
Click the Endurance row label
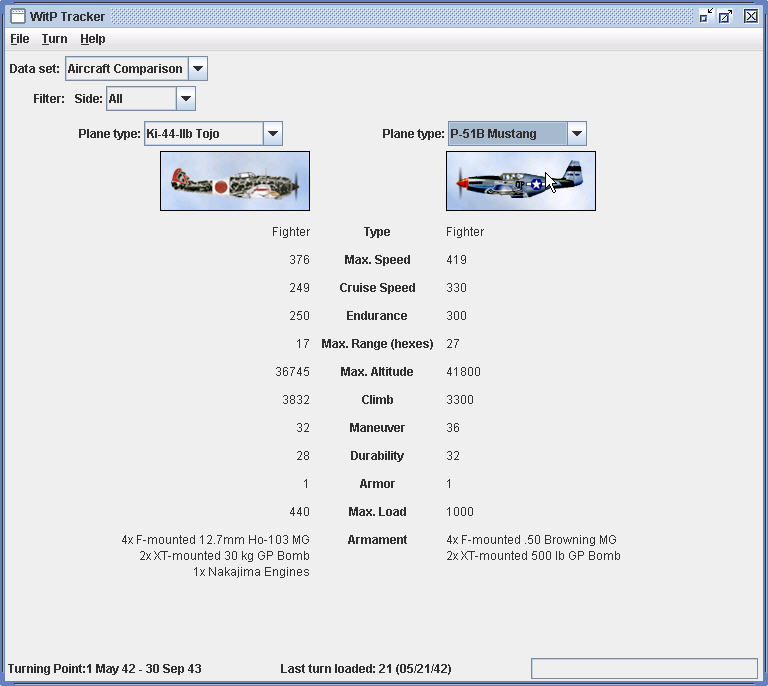coord(377,315)
